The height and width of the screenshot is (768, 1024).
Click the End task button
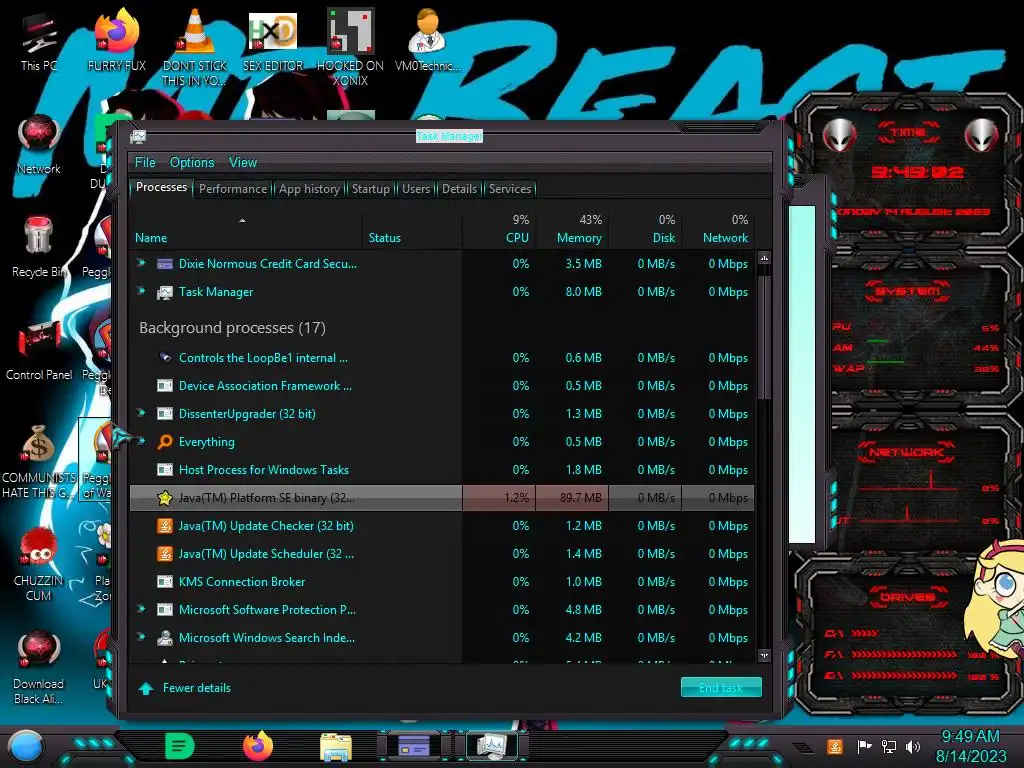tap(721, 688)
